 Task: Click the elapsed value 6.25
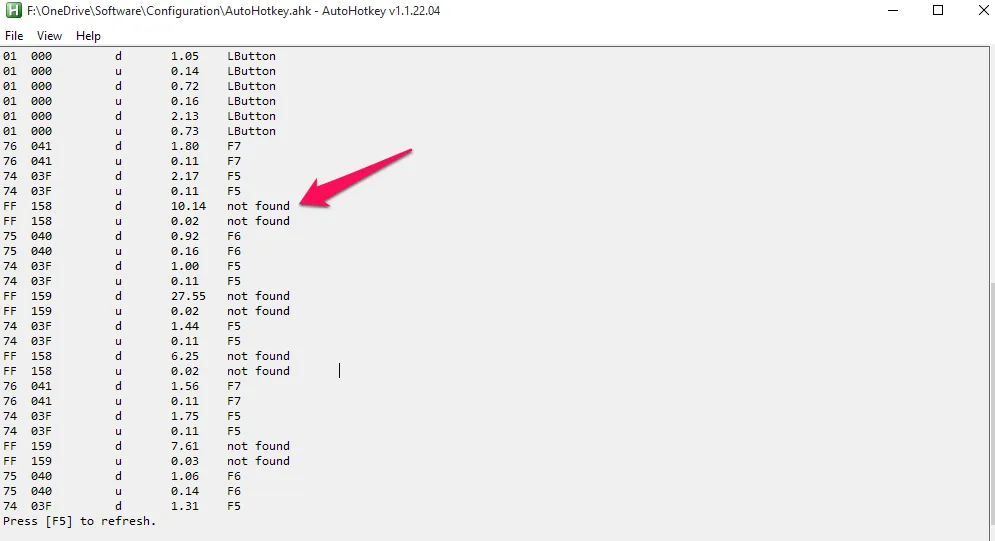click(185, 356)
